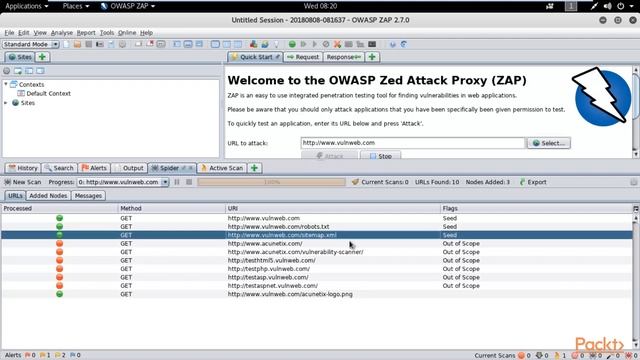
Task: Switch to the Request tab
Action: (302, 57)
